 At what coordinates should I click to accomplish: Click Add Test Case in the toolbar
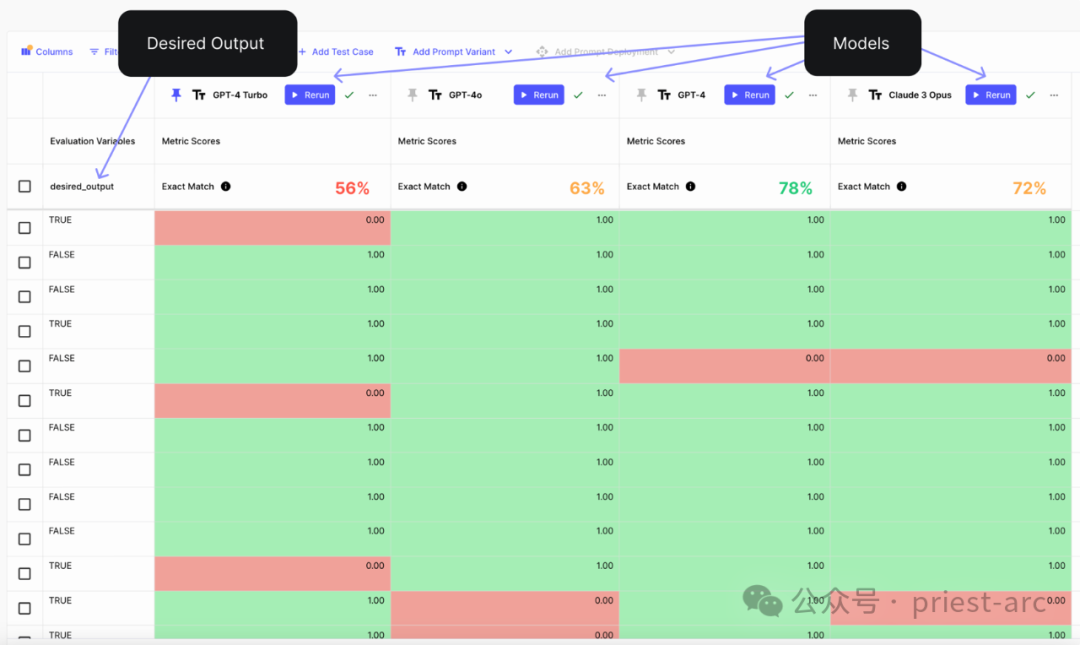click(336, 52)
